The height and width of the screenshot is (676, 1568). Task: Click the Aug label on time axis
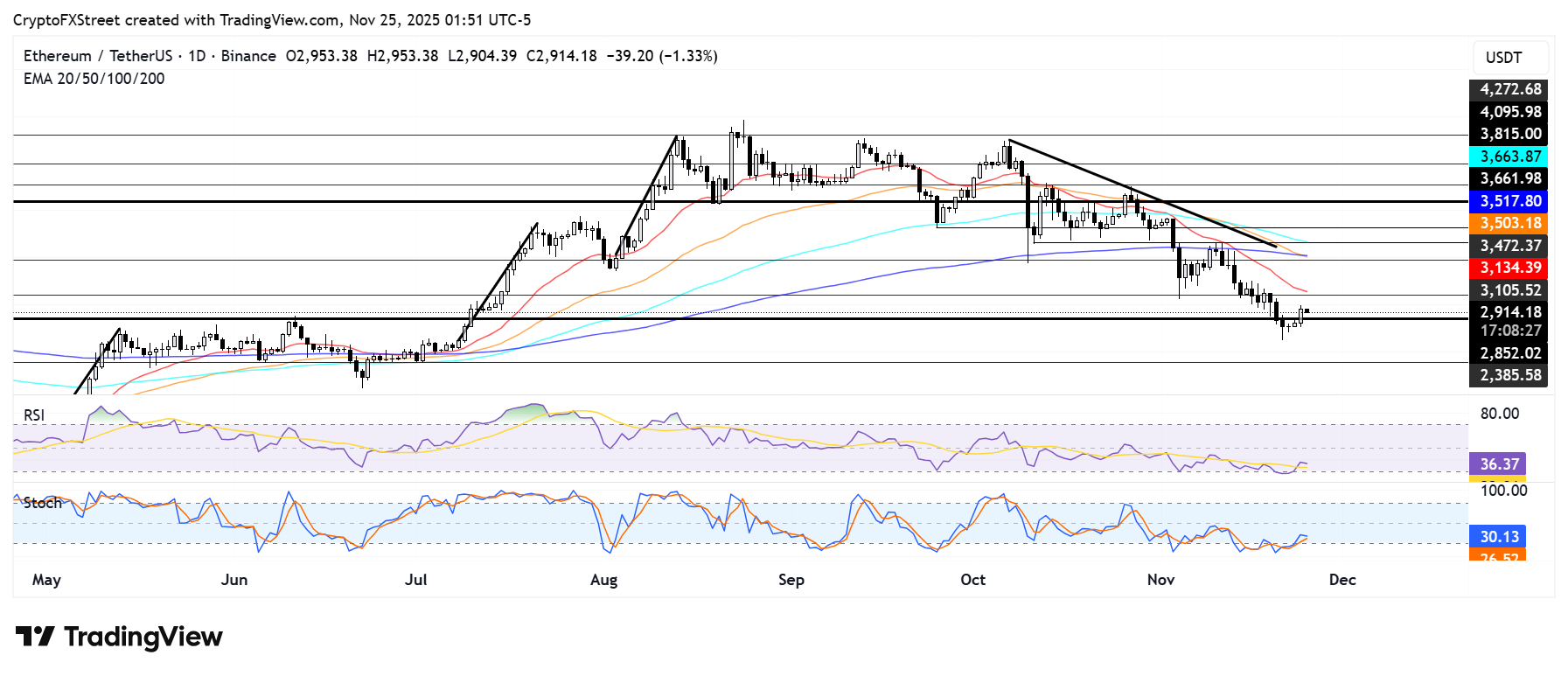603,580
